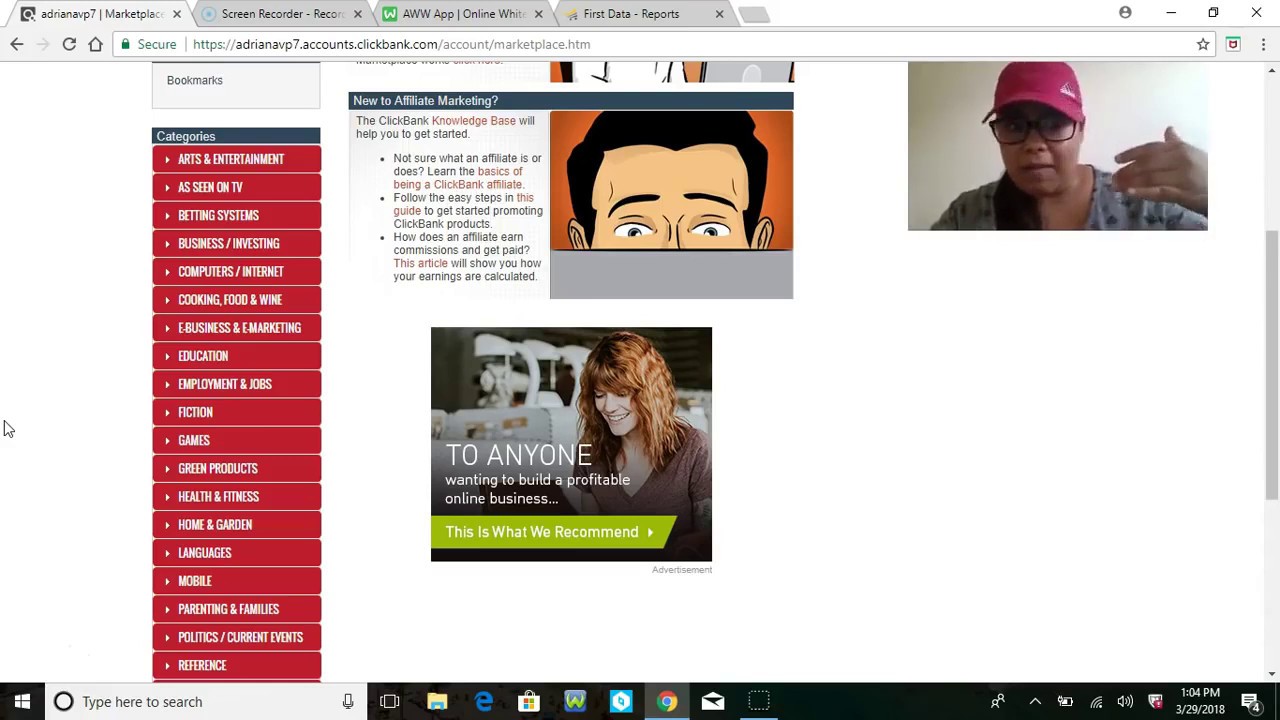Open a new Chrome tab
Image resolution: width=1280 pixels, height=720 pixels.
point(755,14)
